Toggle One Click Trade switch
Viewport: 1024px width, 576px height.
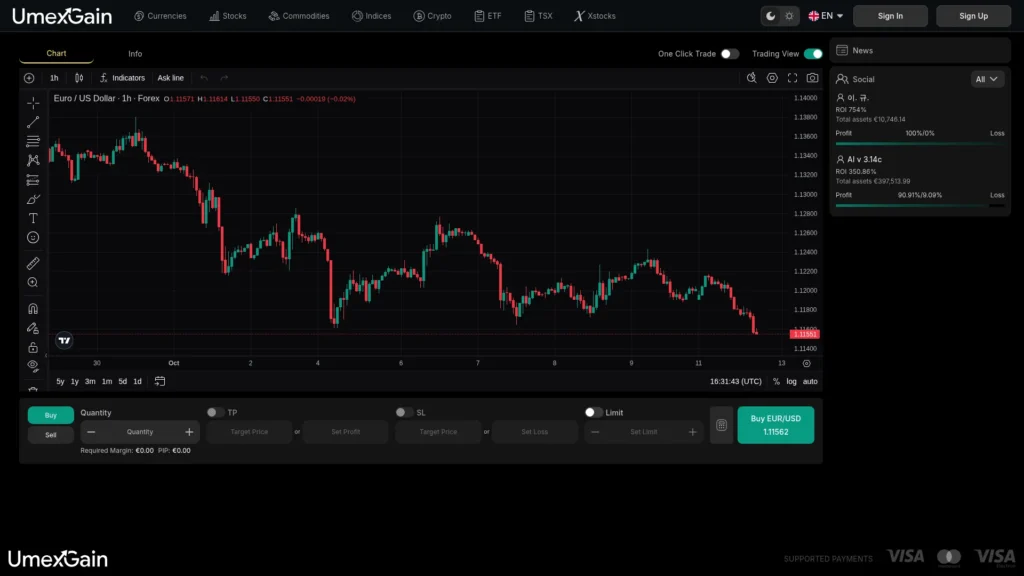pos(729,54)
